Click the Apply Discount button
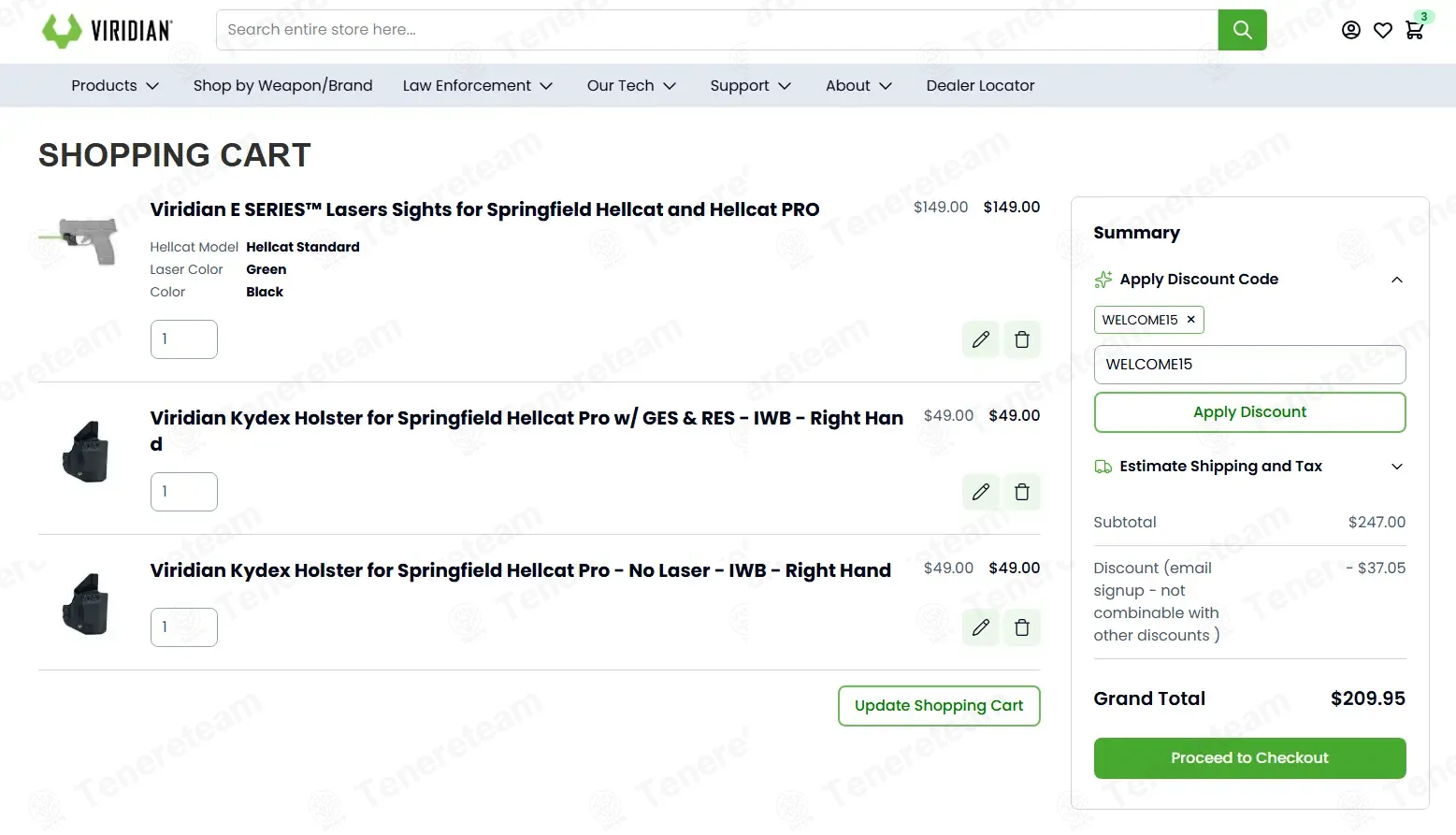This screenshot has height=835, width=1456. tap(1249, 412)
